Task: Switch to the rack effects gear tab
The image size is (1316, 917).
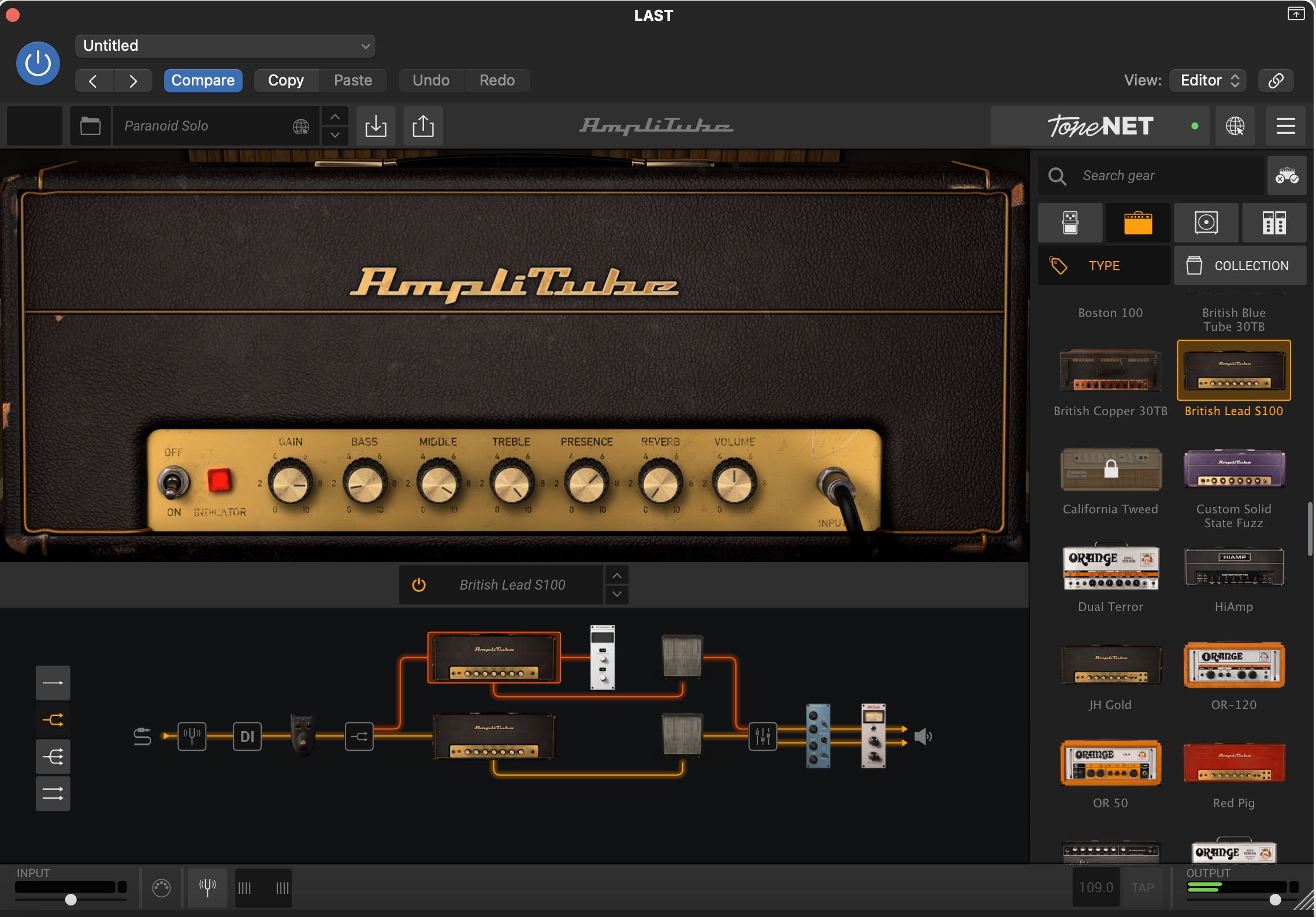Action: 1274,223
